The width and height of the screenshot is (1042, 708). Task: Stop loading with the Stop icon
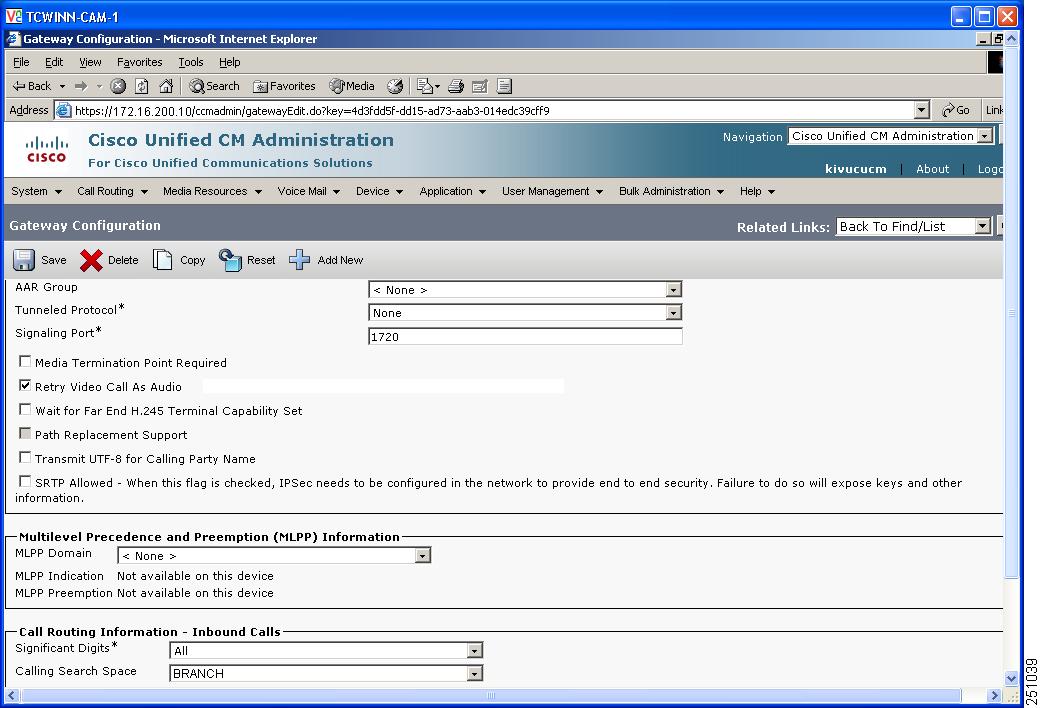pyautogui.click(x=118, y=86)
